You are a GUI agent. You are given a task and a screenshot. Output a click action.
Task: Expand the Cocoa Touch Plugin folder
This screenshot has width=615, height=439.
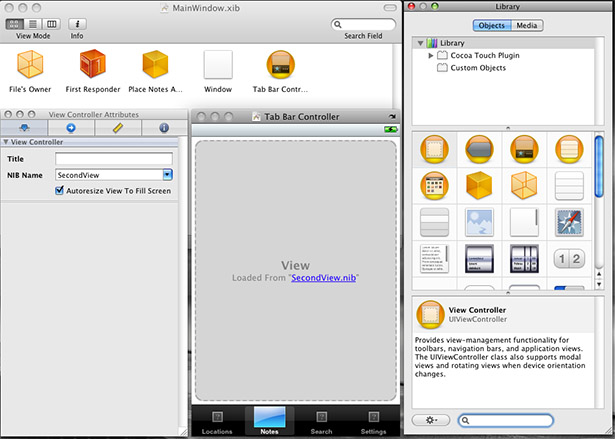coord(430,56)
